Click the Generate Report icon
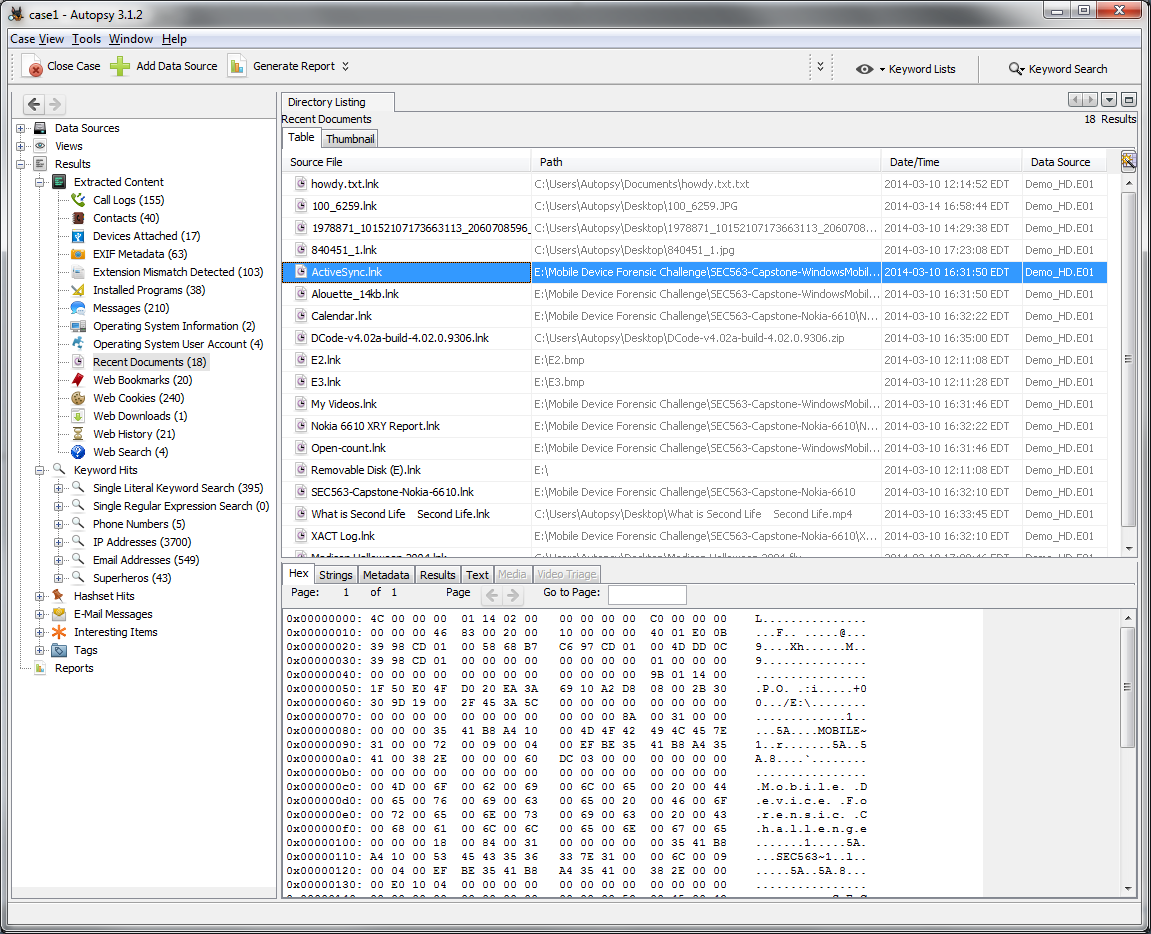The image size is (1151, 934). 237,67
